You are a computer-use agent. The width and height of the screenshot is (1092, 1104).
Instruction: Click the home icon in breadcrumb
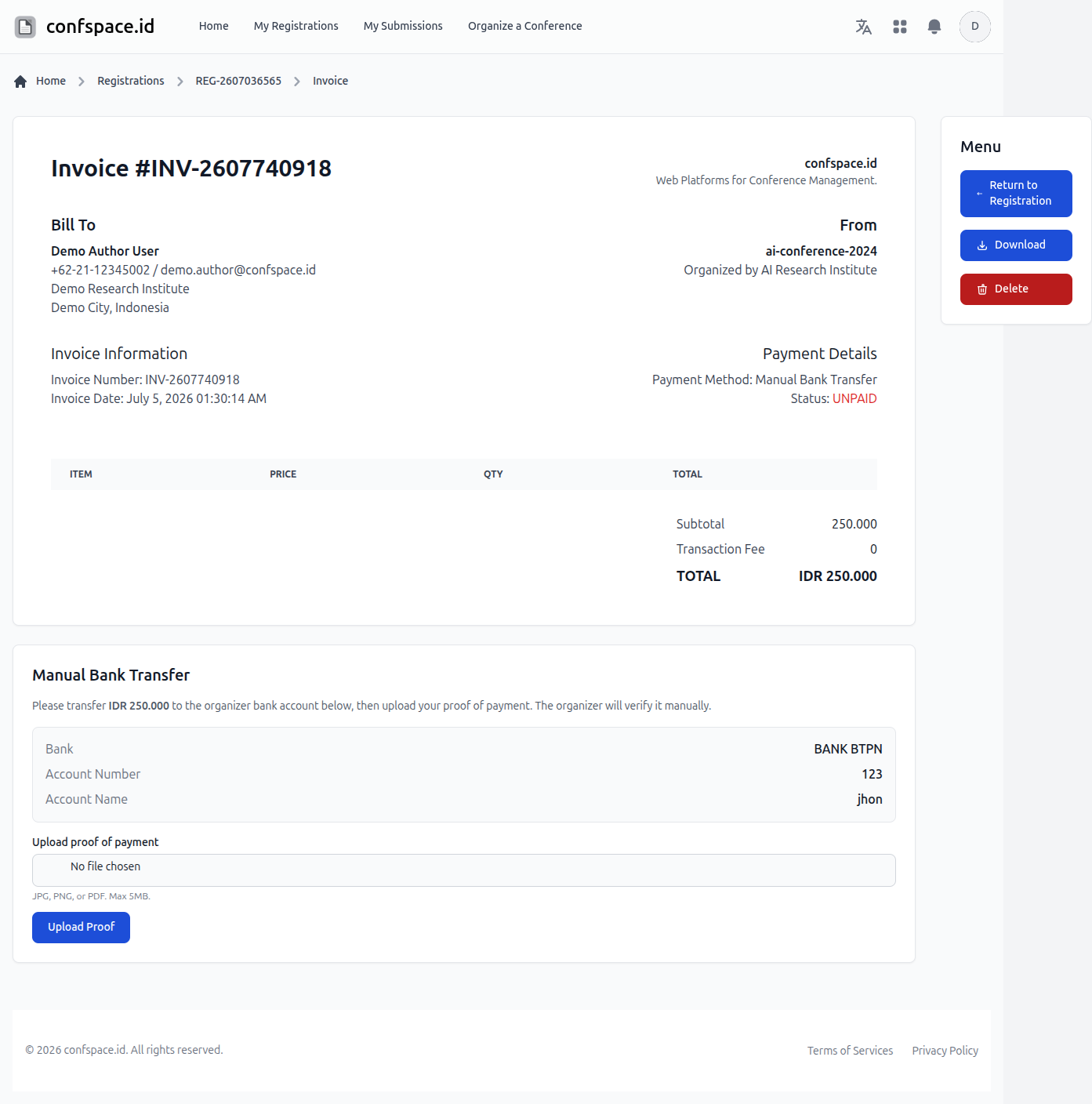point(20,82)
